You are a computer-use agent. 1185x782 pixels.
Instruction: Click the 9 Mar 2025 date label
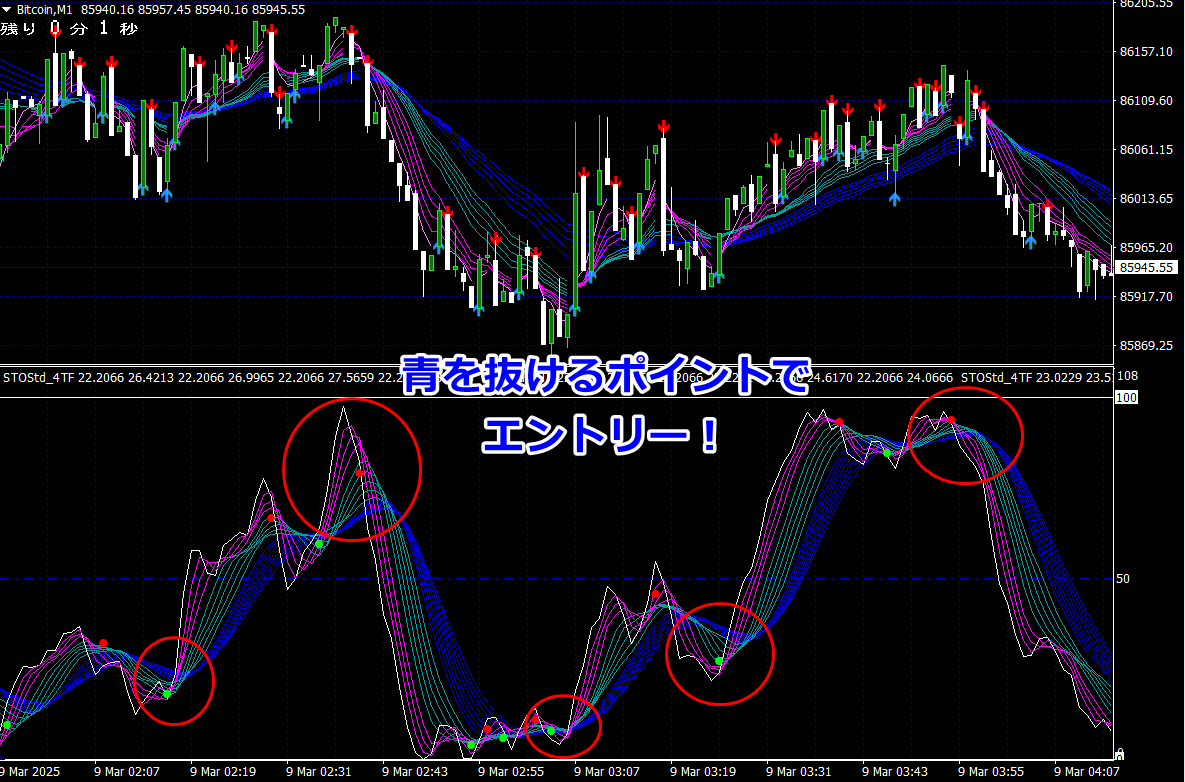coord(29,772)
